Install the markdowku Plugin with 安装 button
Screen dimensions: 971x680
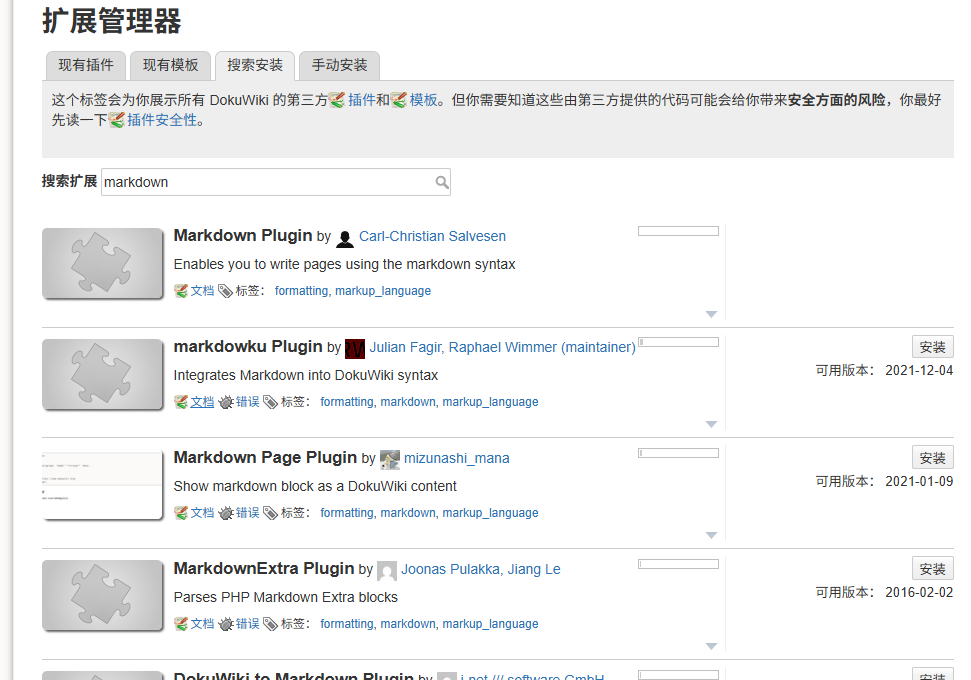(933, 347)
